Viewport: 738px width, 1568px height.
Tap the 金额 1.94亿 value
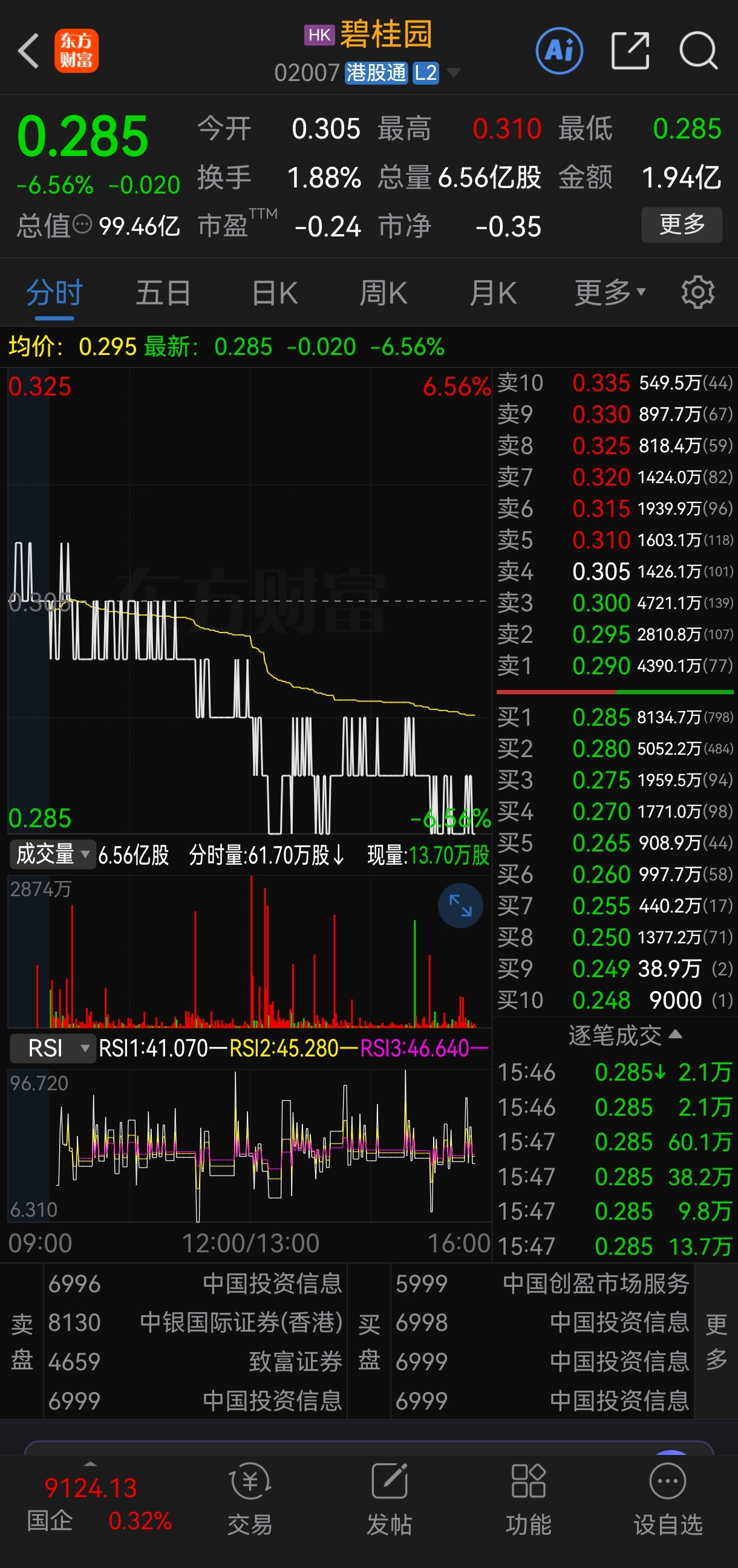[682, 178]
